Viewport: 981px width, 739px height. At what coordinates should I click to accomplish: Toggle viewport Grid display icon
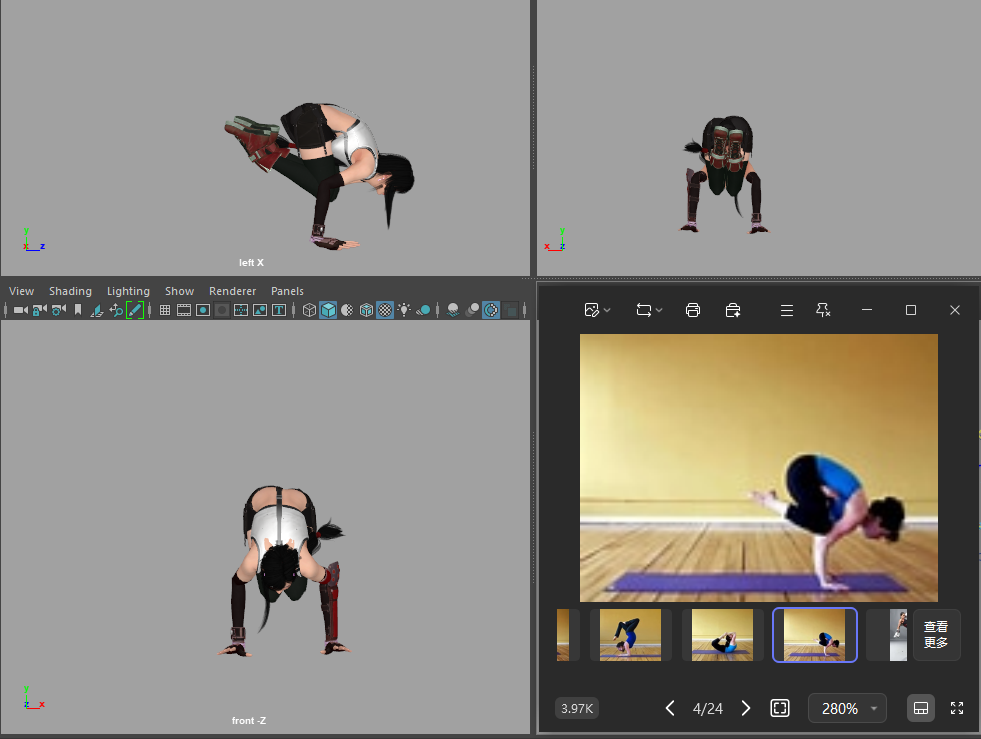pos(165,310)
